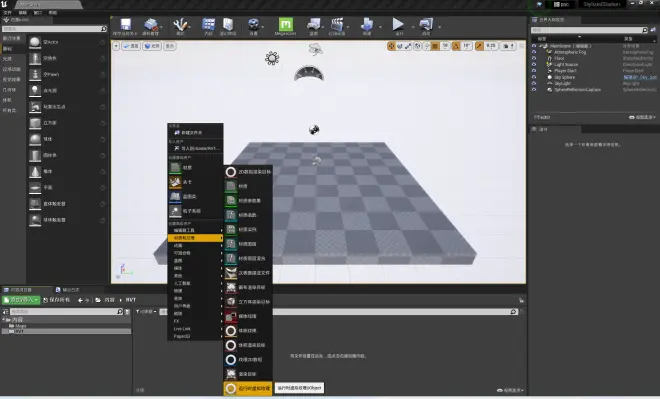Click the Modes wrench-and-brush toolbar icon

click(x=180, y=24)
